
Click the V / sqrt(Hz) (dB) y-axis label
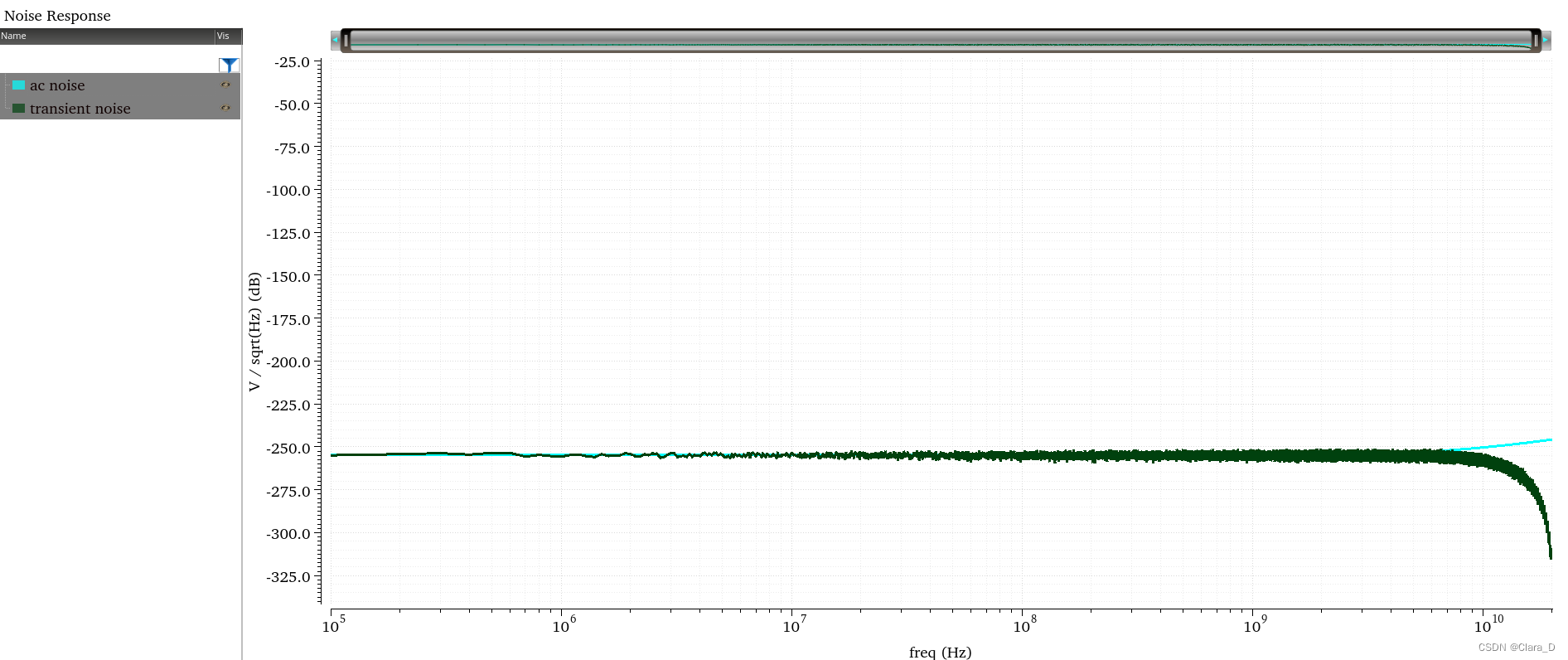(254, 332)
